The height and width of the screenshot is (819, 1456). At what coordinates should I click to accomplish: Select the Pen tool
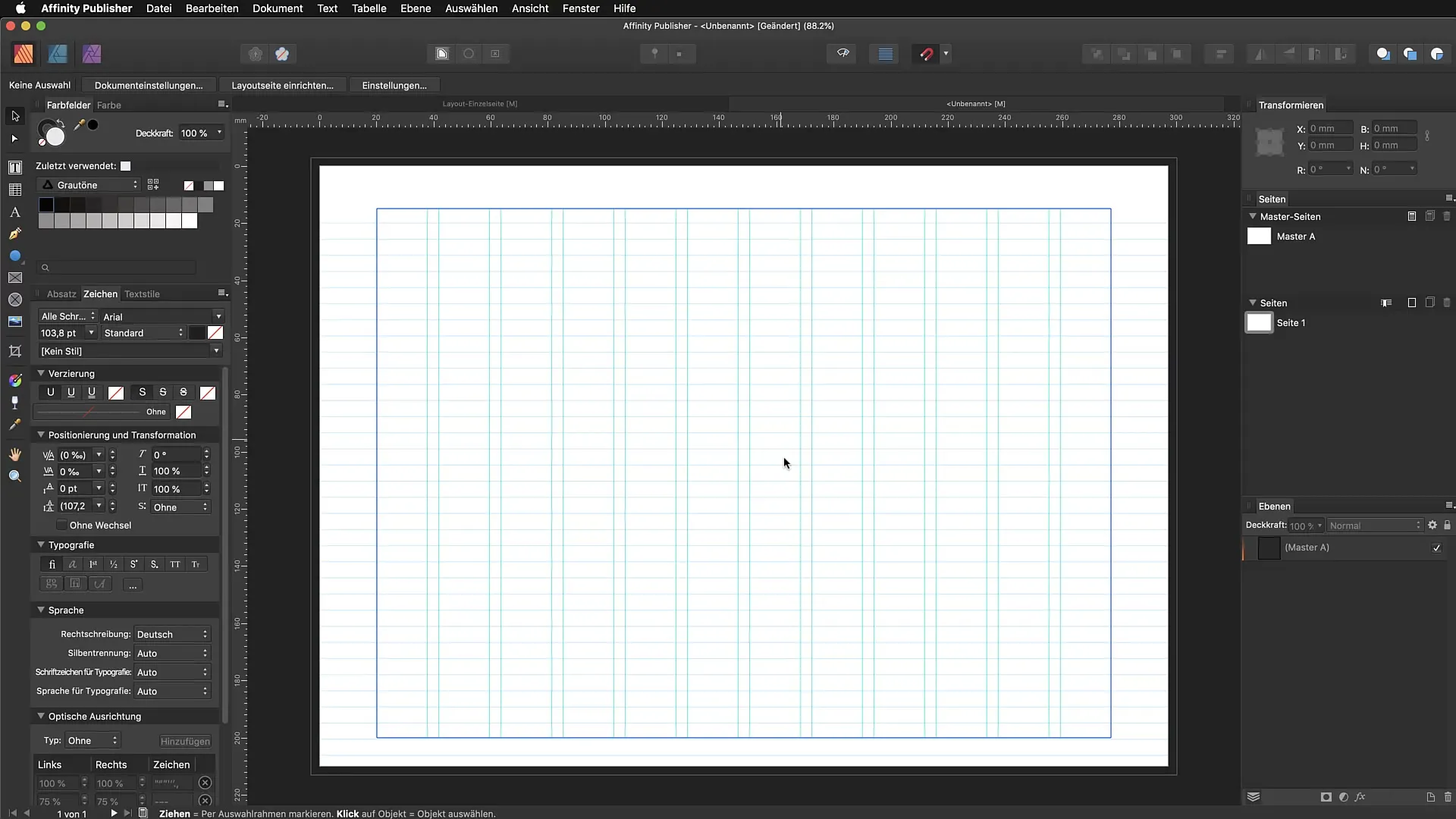tap(15, 234)
